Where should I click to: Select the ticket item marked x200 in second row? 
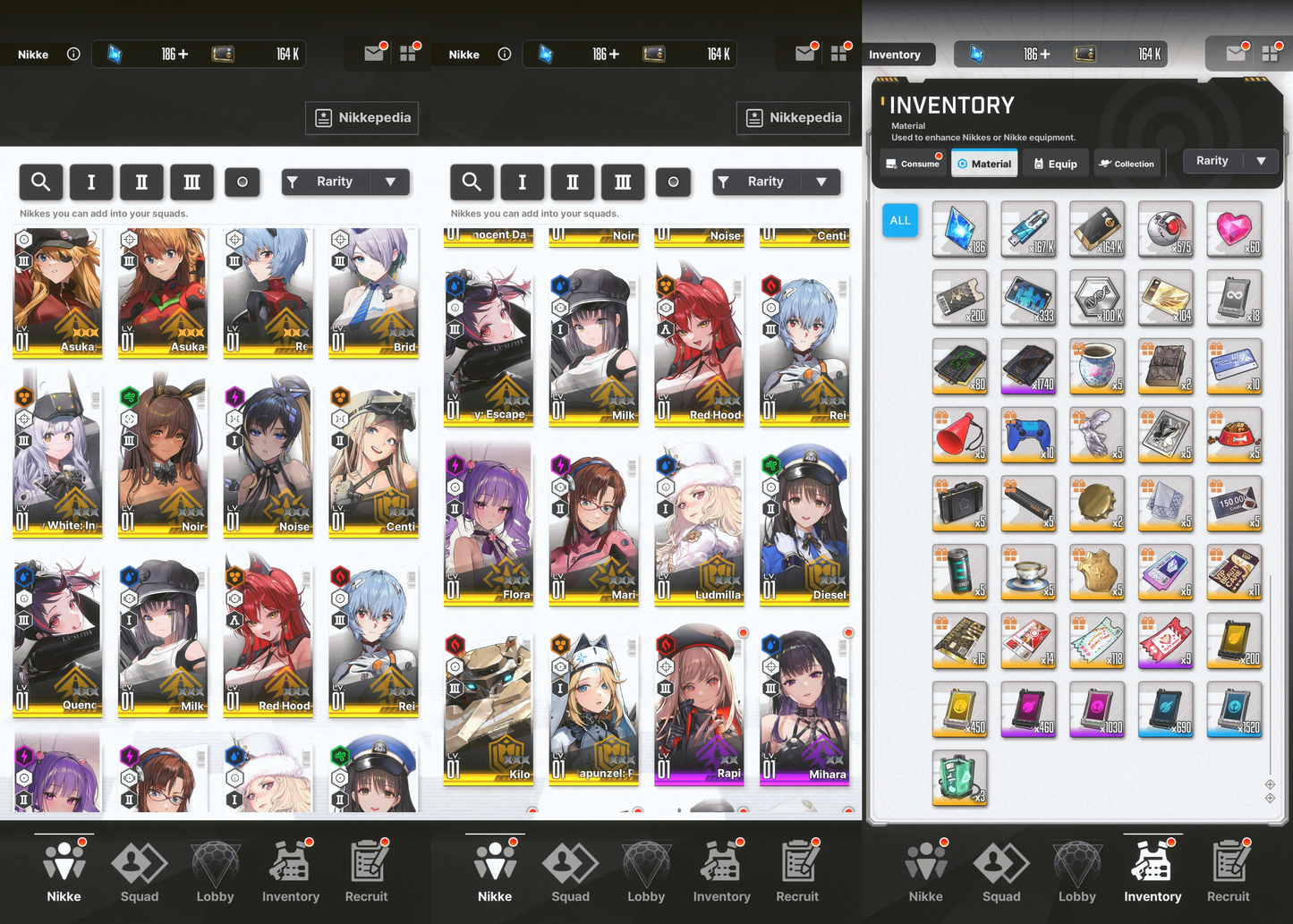960,297
